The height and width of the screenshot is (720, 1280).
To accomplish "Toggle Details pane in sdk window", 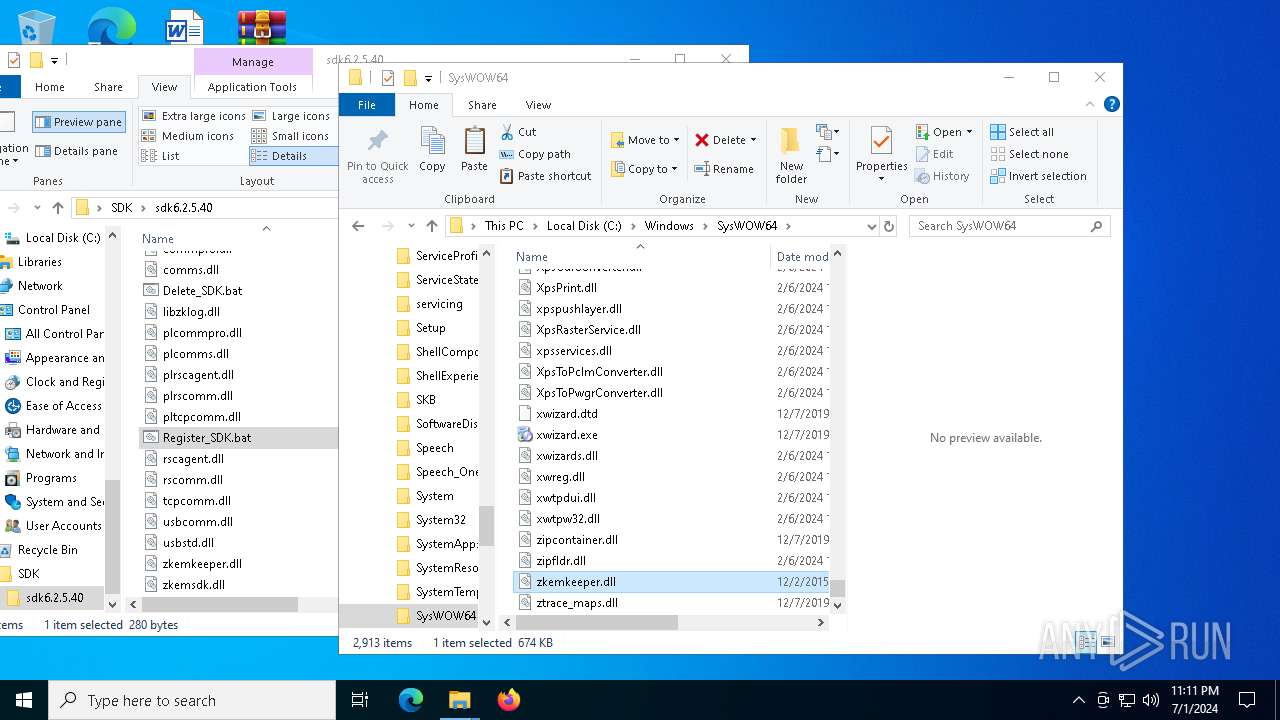I will 77,151.
